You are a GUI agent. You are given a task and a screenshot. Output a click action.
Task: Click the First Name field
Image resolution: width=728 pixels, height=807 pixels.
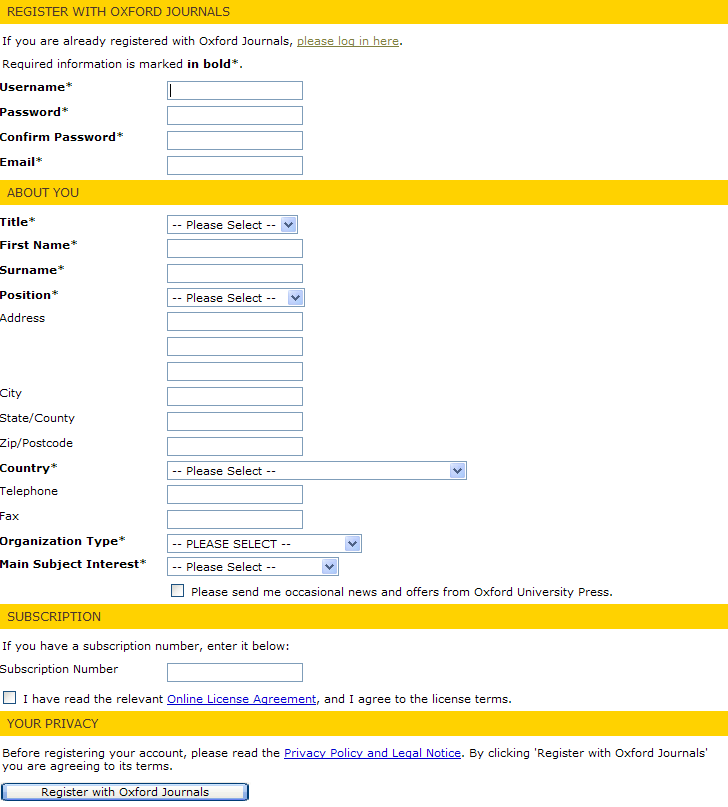point(235,249)
